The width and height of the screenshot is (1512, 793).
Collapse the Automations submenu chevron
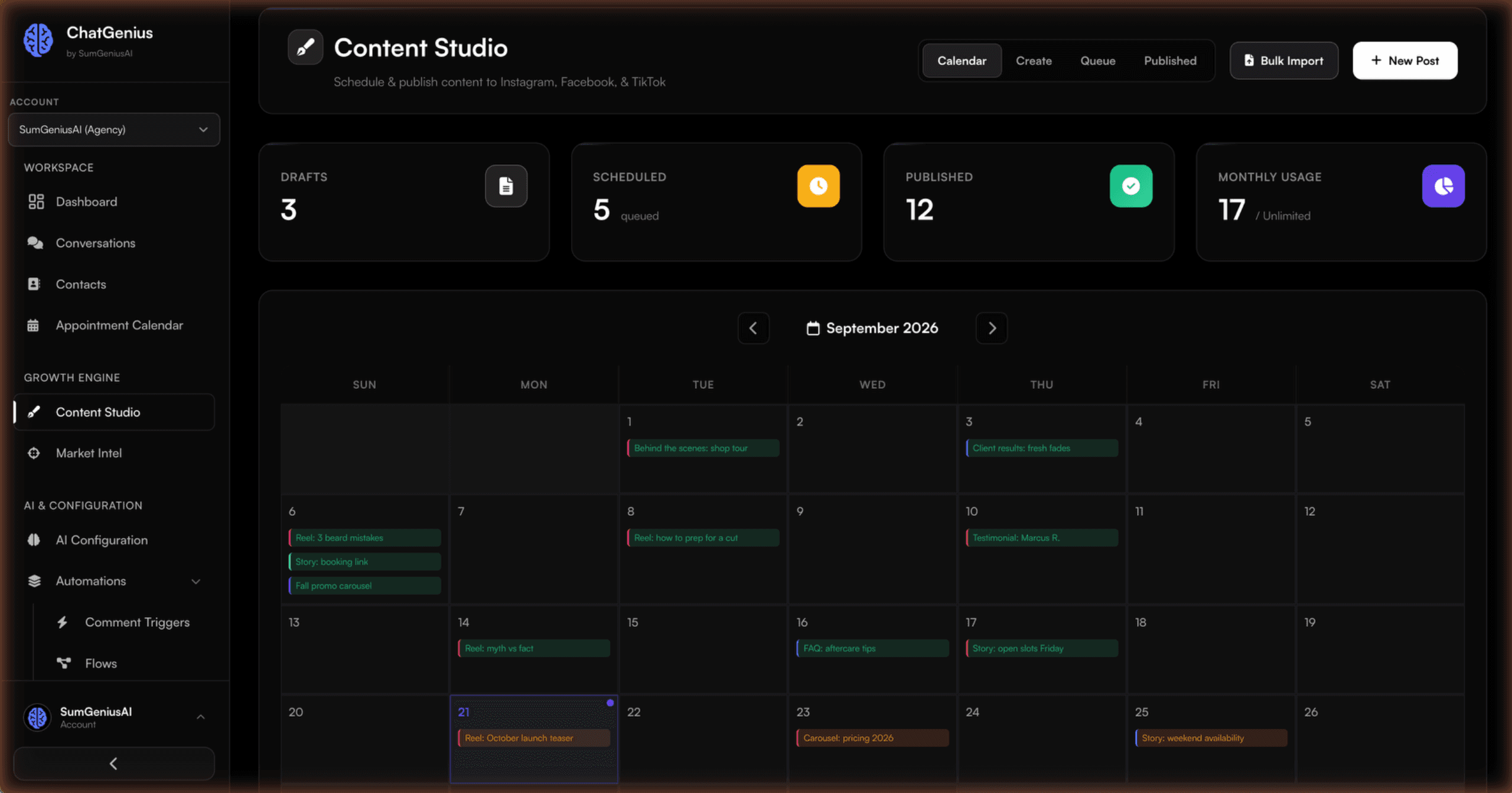pyautogui.click(x=195, y=582)
